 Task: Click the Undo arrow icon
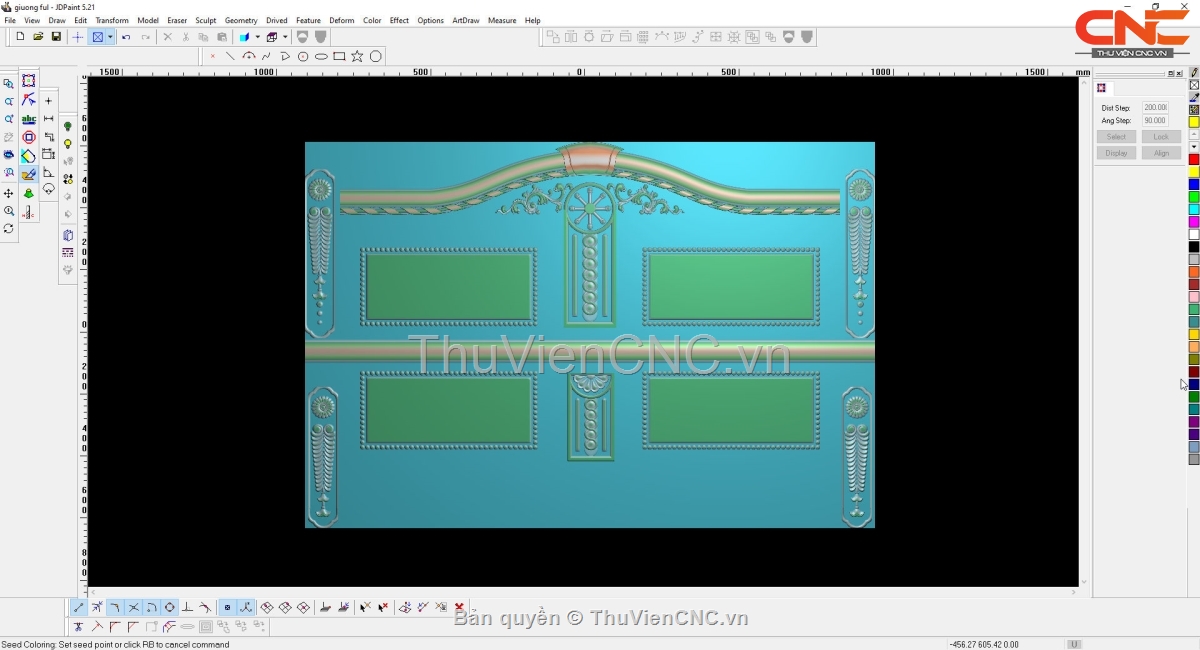tap(126, 37)
